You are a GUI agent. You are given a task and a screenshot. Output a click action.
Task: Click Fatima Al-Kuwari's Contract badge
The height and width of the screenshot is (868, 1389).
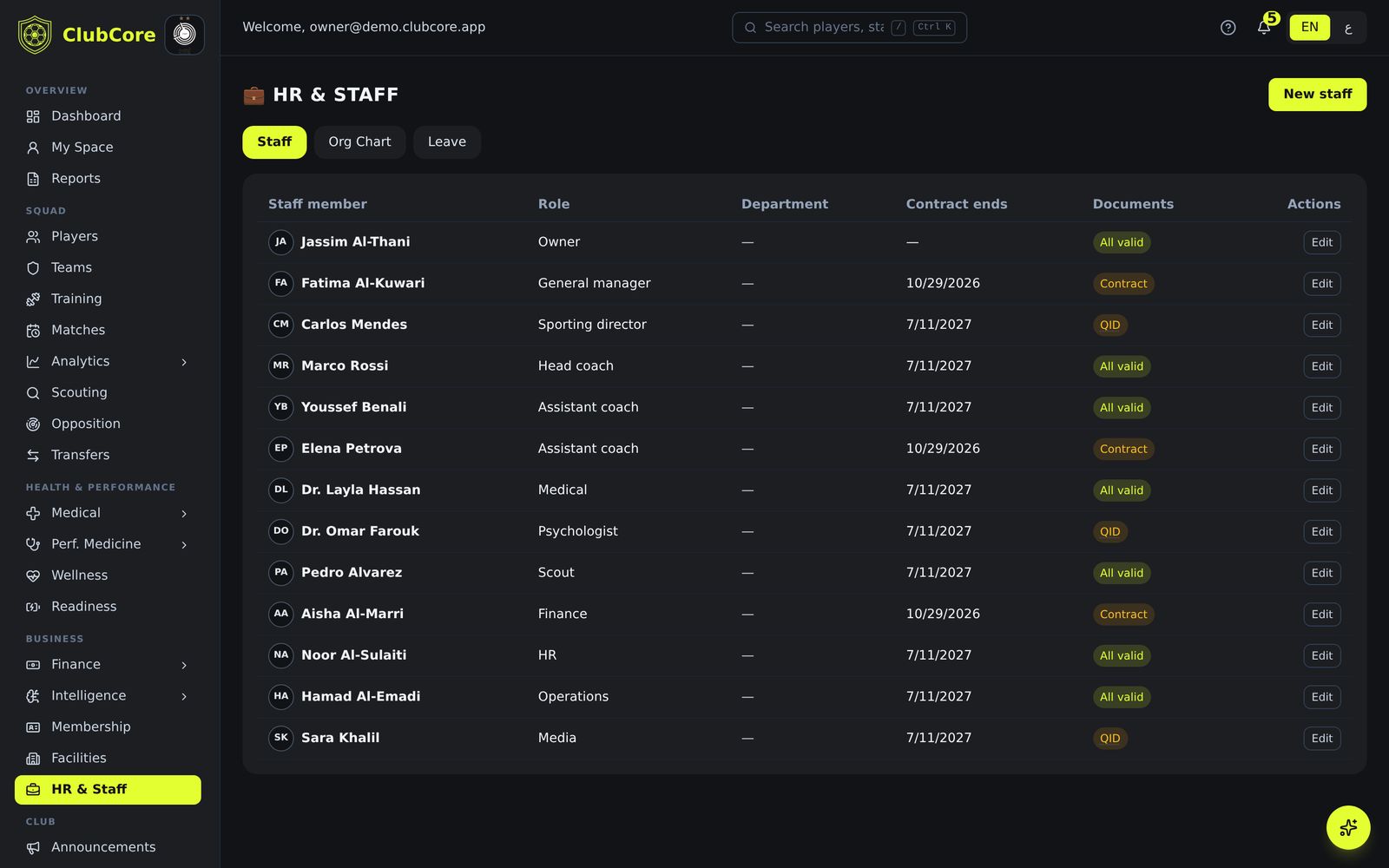click(1123, 284)
